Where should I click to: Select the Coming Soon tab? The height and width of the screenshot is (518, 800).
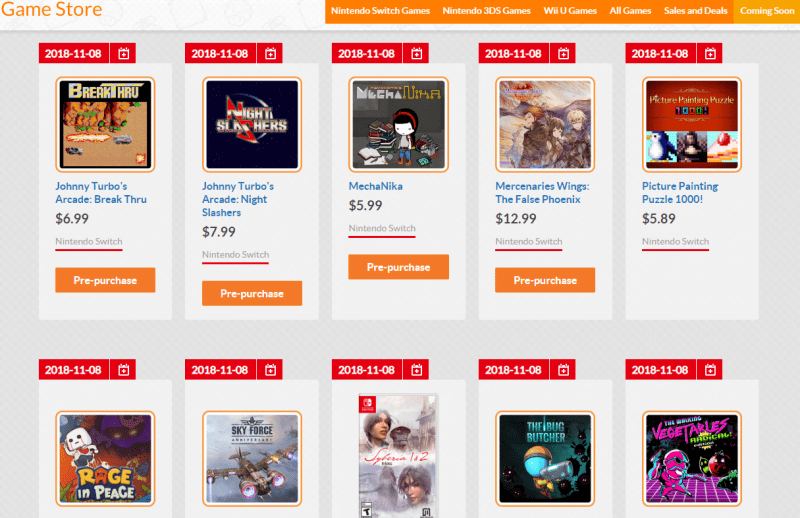pyautogui.click(x=767, y=11)
